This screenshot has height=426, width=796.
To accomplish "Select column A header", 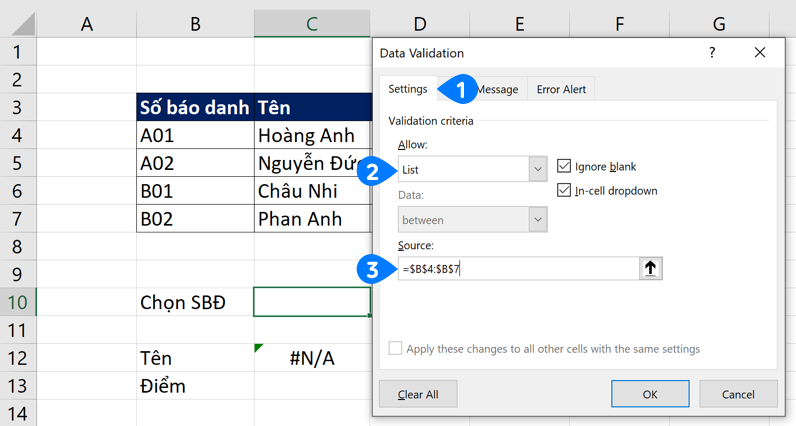I will tap(87, 24).
